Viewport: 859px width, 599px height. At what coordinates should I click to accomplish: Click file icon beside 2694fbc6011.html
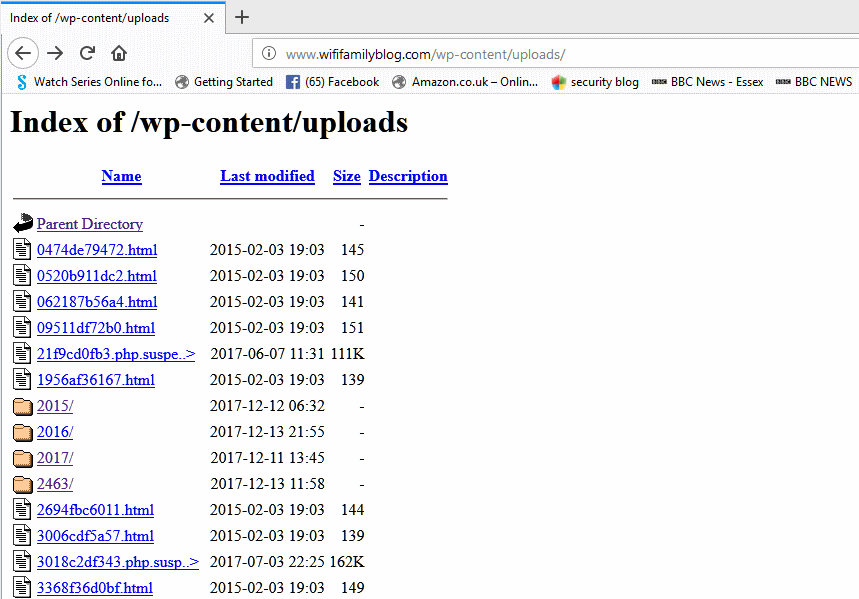[x=22, y=510]
